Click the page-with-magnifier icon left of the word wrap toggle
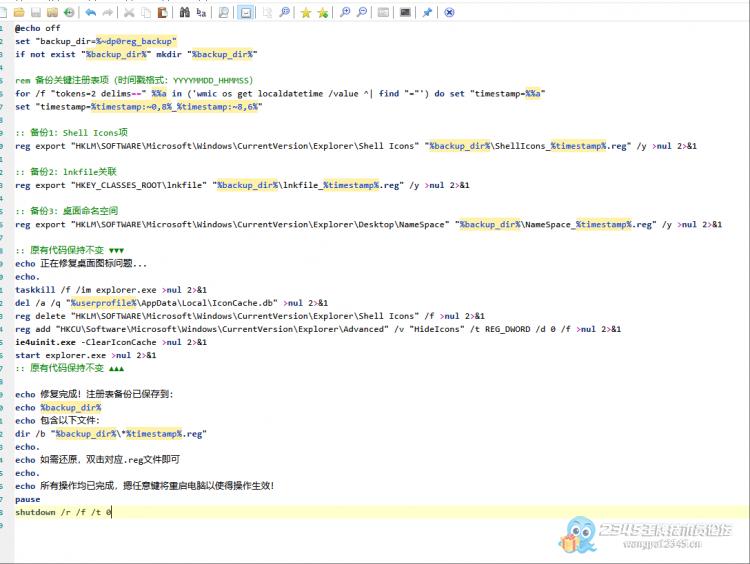The height and width of the screenshot is (564, 750). pos(223,12)
